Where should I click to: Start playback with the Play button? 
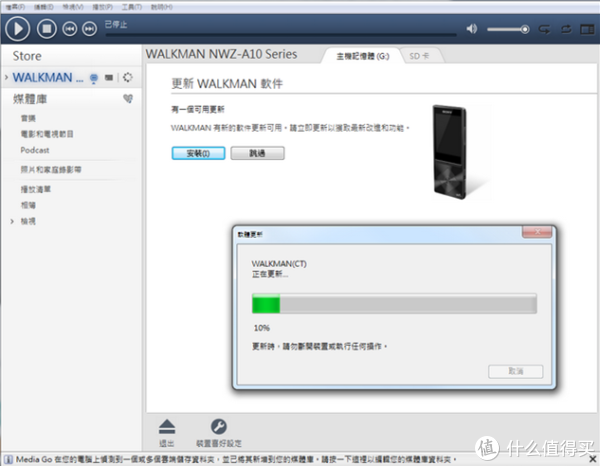pyautogui.click(x=18, y=29)
